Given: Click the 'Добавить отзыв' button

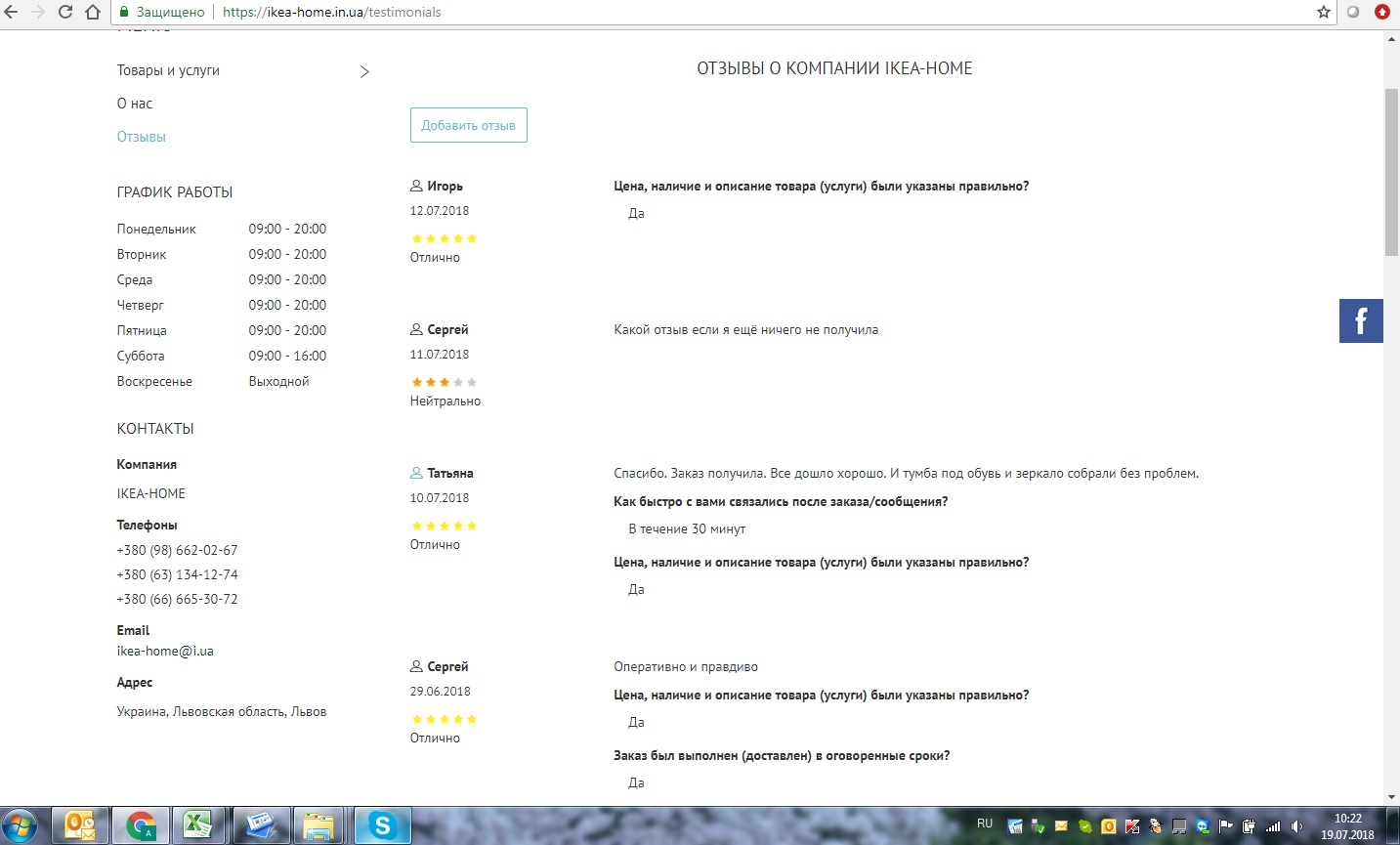Looking at the screenshot, I should (468, 125).
